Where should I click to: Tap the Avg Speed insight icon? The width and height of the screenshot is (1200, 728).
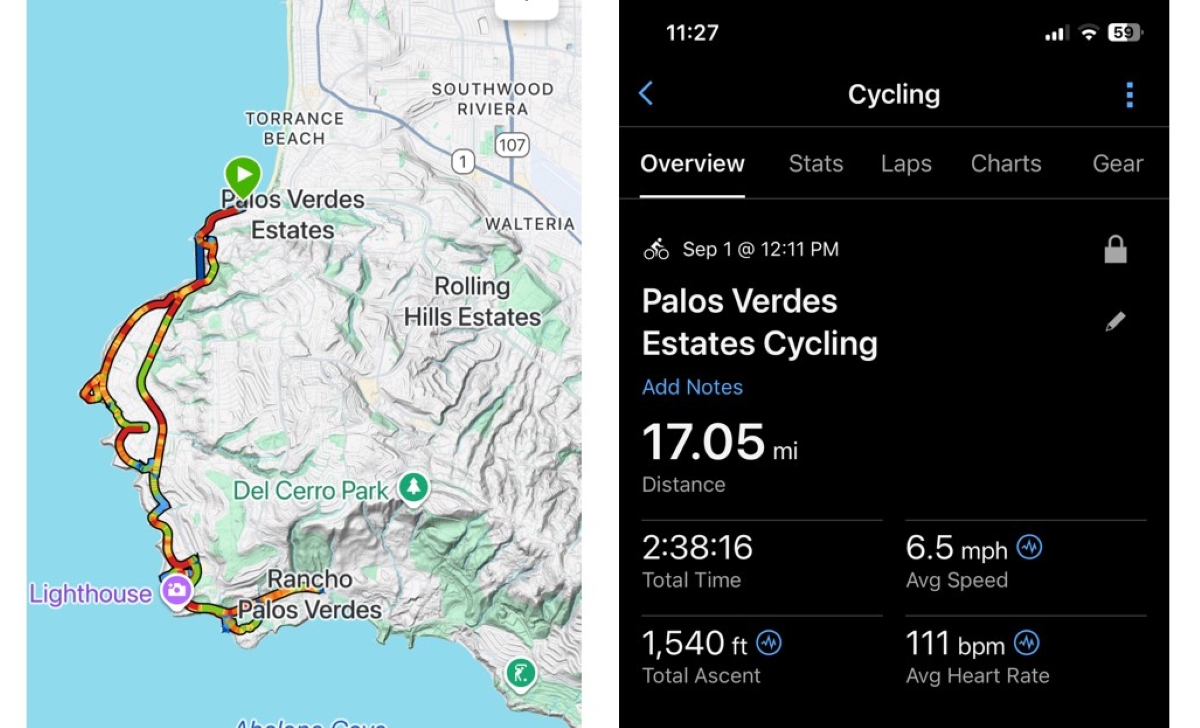(1029, 547)
